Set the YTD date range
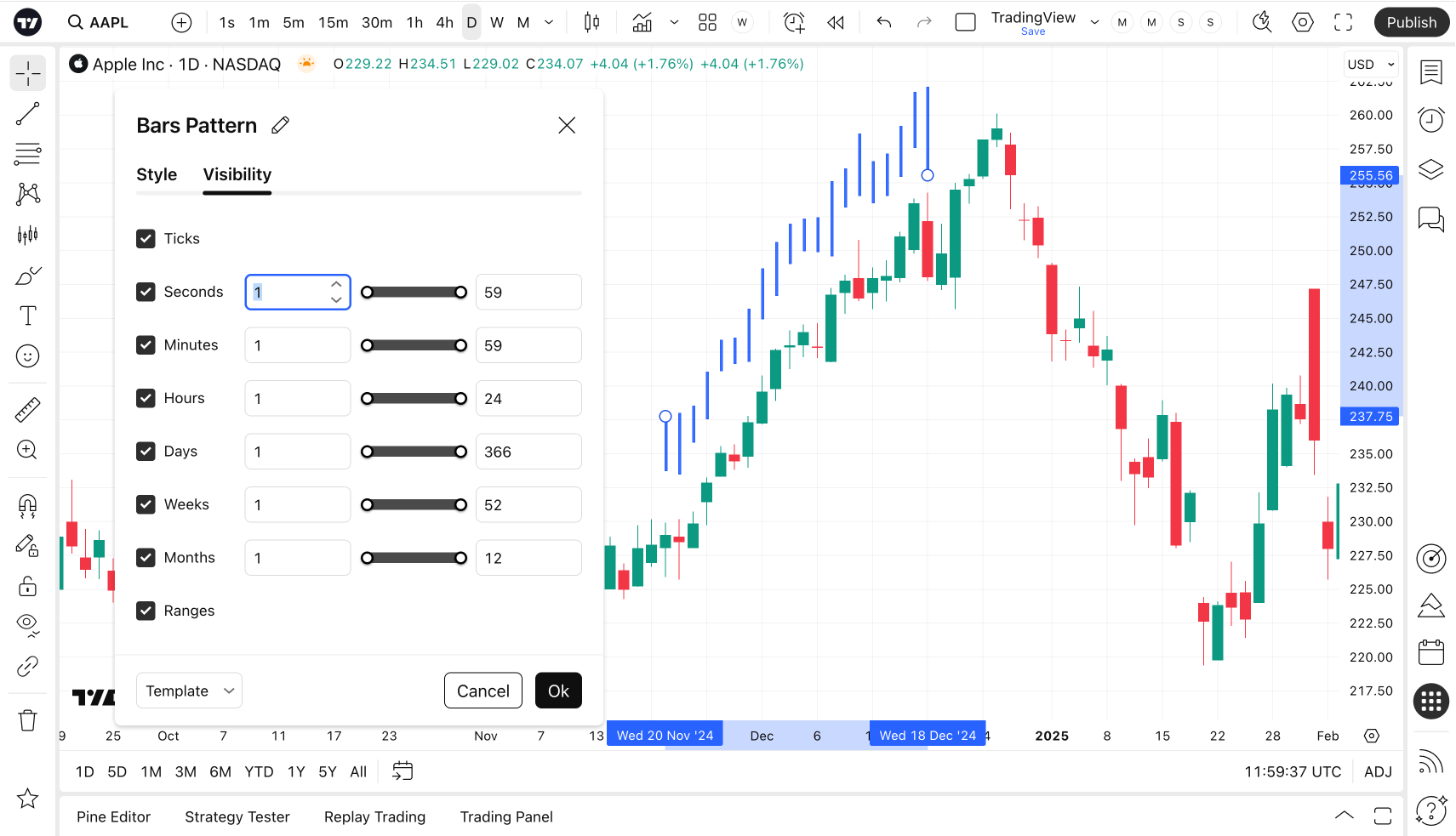 259,772
